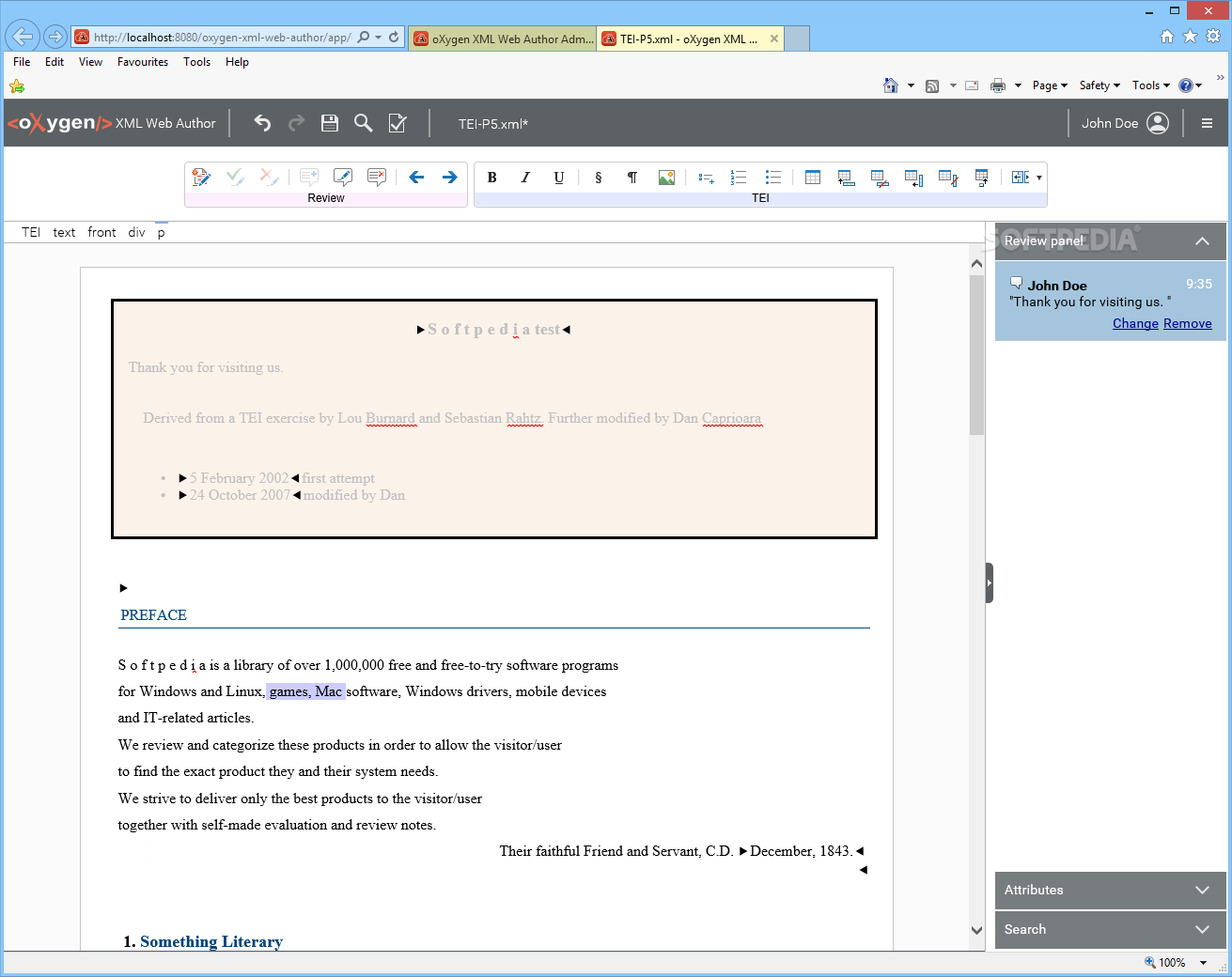
Task: Toggle underline formatting
Action: [x=559, y=177]
